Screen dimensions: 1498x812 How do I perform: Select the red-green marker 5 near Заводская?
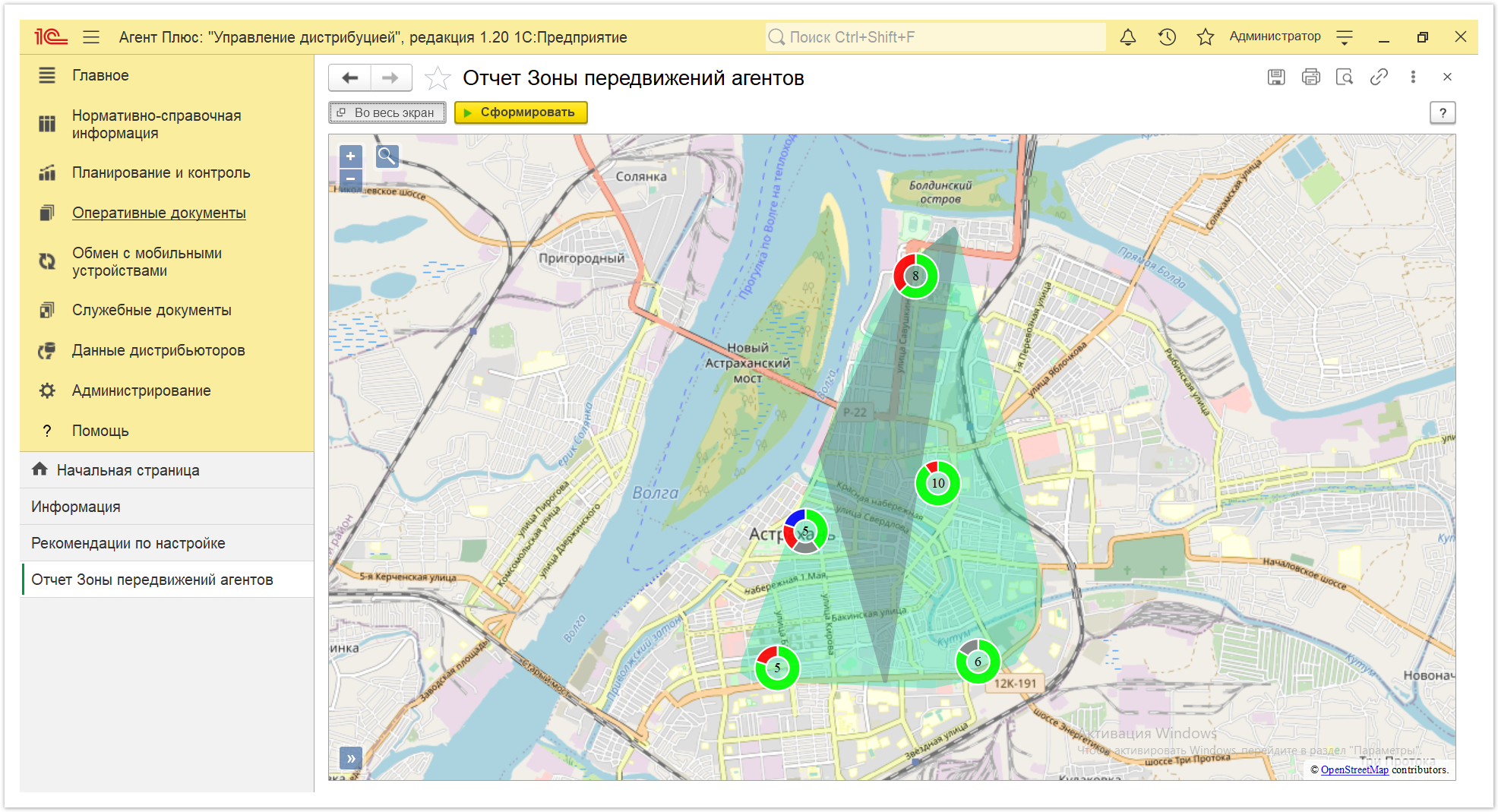click(x=777, y=668)
